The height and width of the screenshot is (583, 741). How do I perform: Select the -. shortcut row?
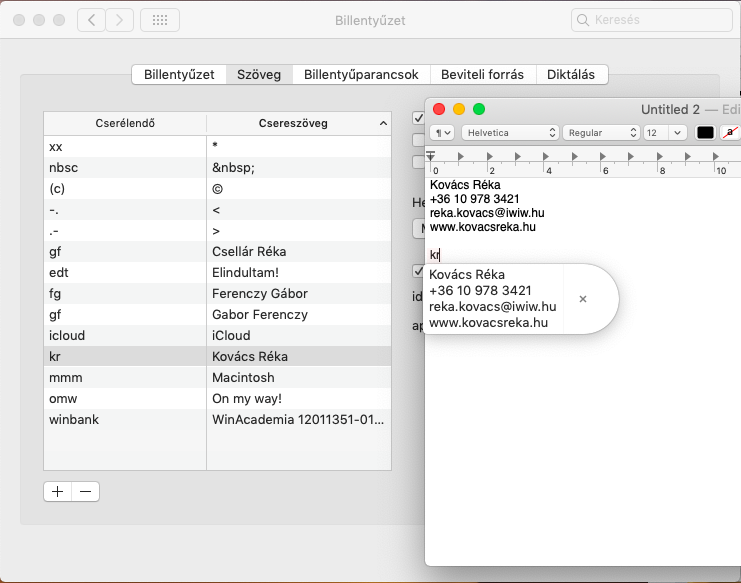tap(125, 210)
